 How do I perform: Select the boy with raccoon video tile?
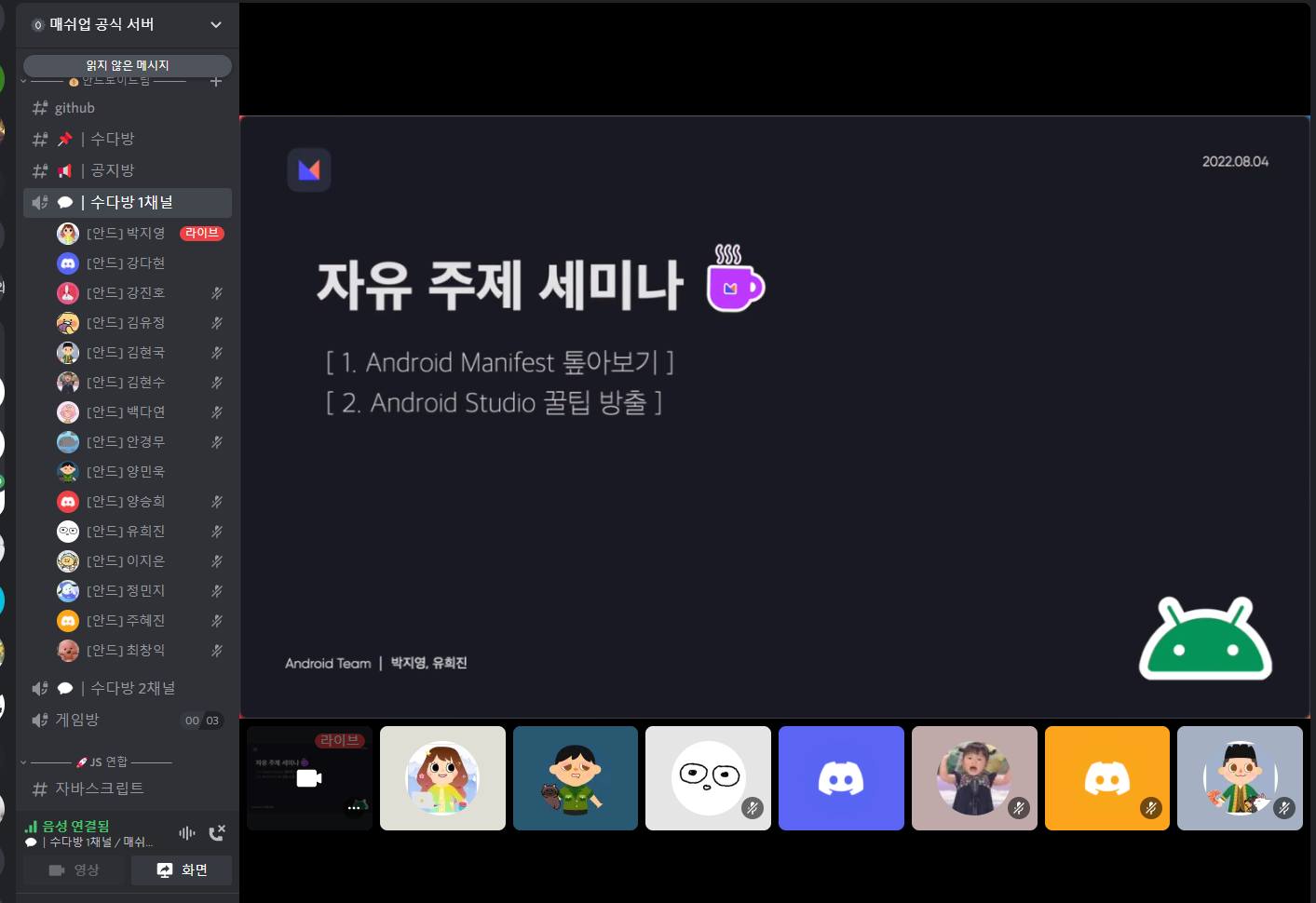point(576,778)
